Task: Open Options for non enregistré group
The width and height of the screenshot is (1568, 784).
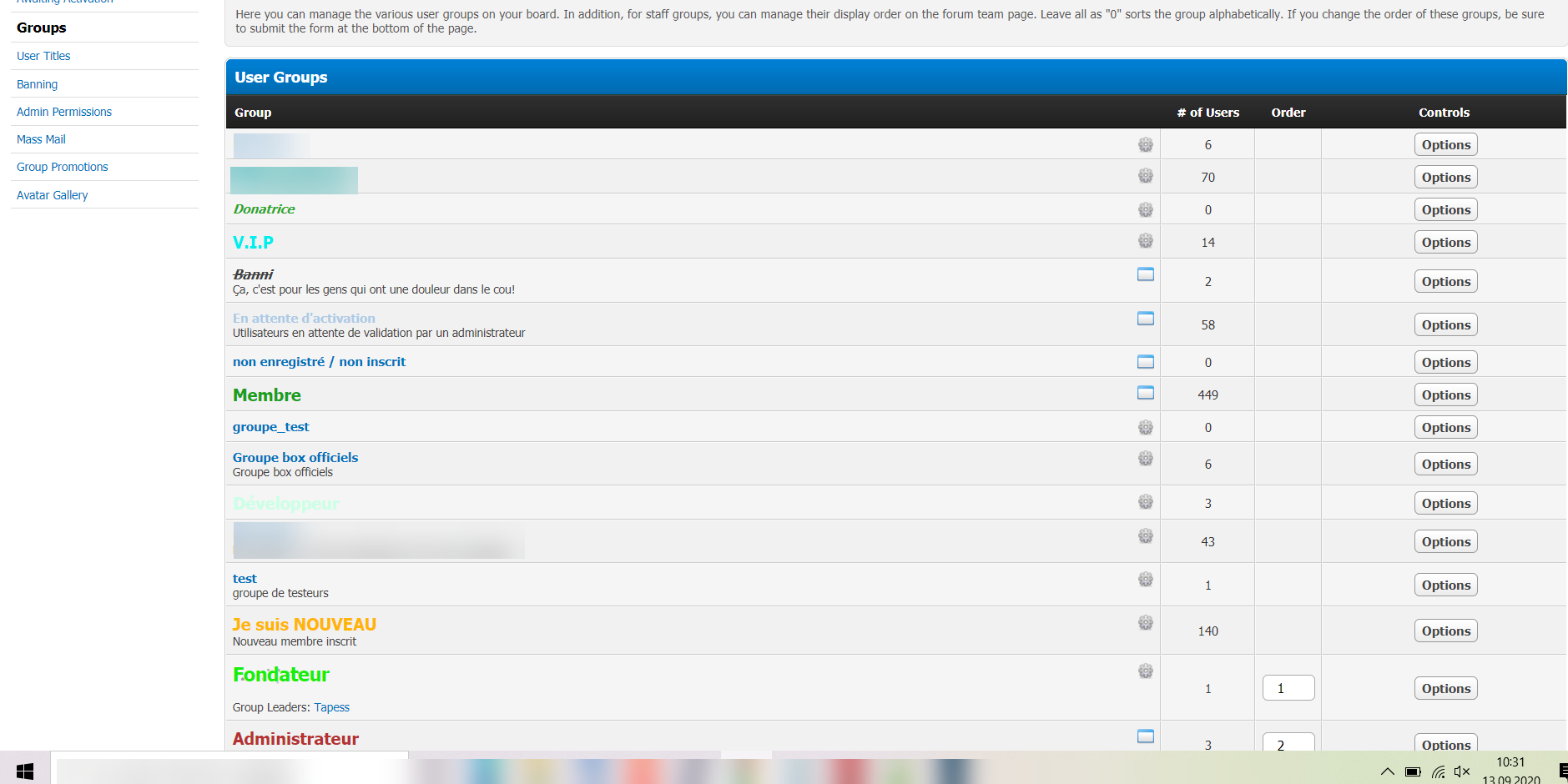Action: [x=1446, y=363]
